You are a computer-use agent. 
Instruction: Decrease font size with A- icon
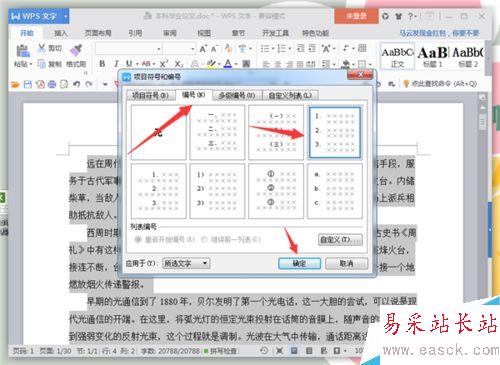tap(214, 49)
